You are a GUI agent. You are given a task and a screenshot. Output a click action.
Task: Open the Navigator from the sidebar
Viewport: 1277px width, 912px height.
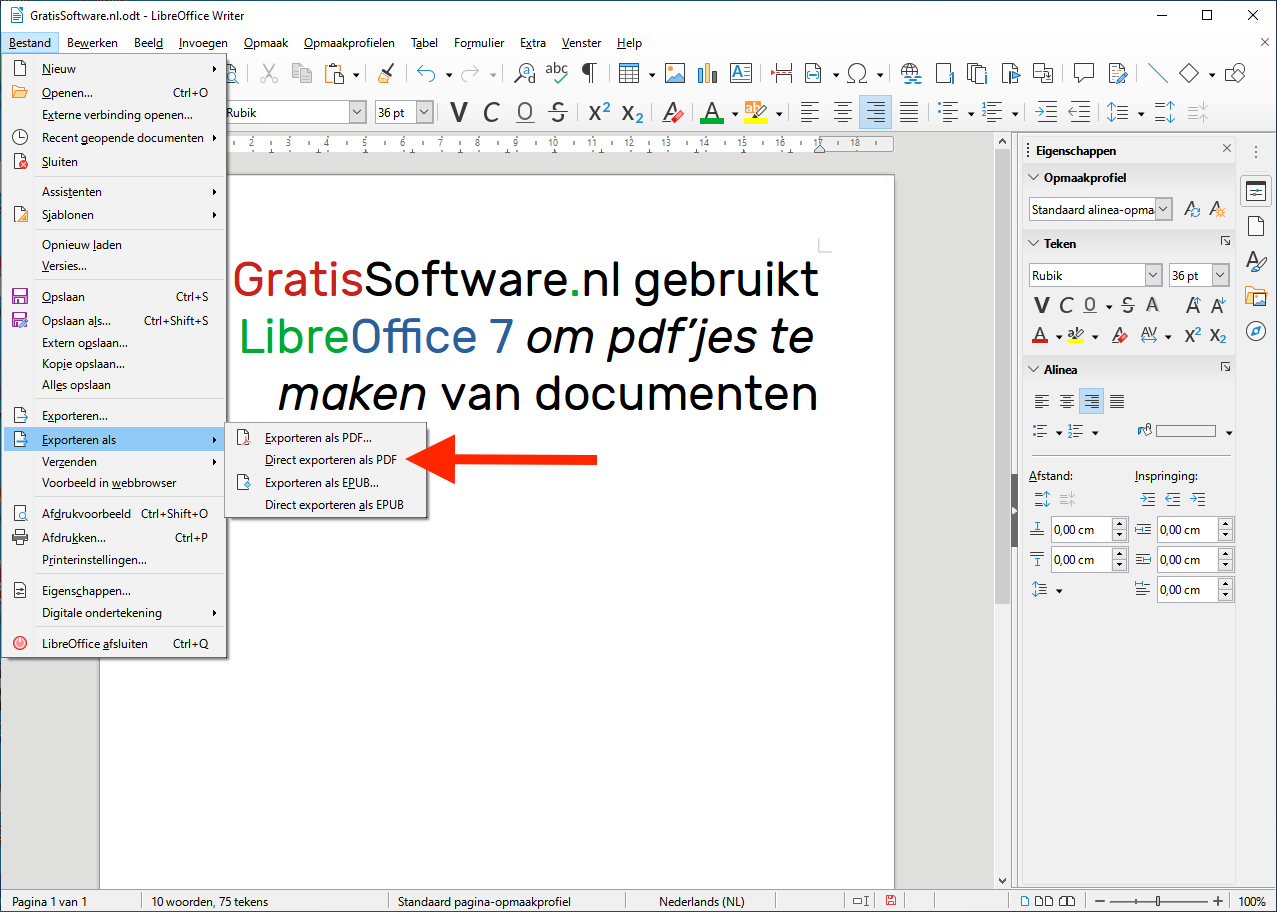(1255, 331)
